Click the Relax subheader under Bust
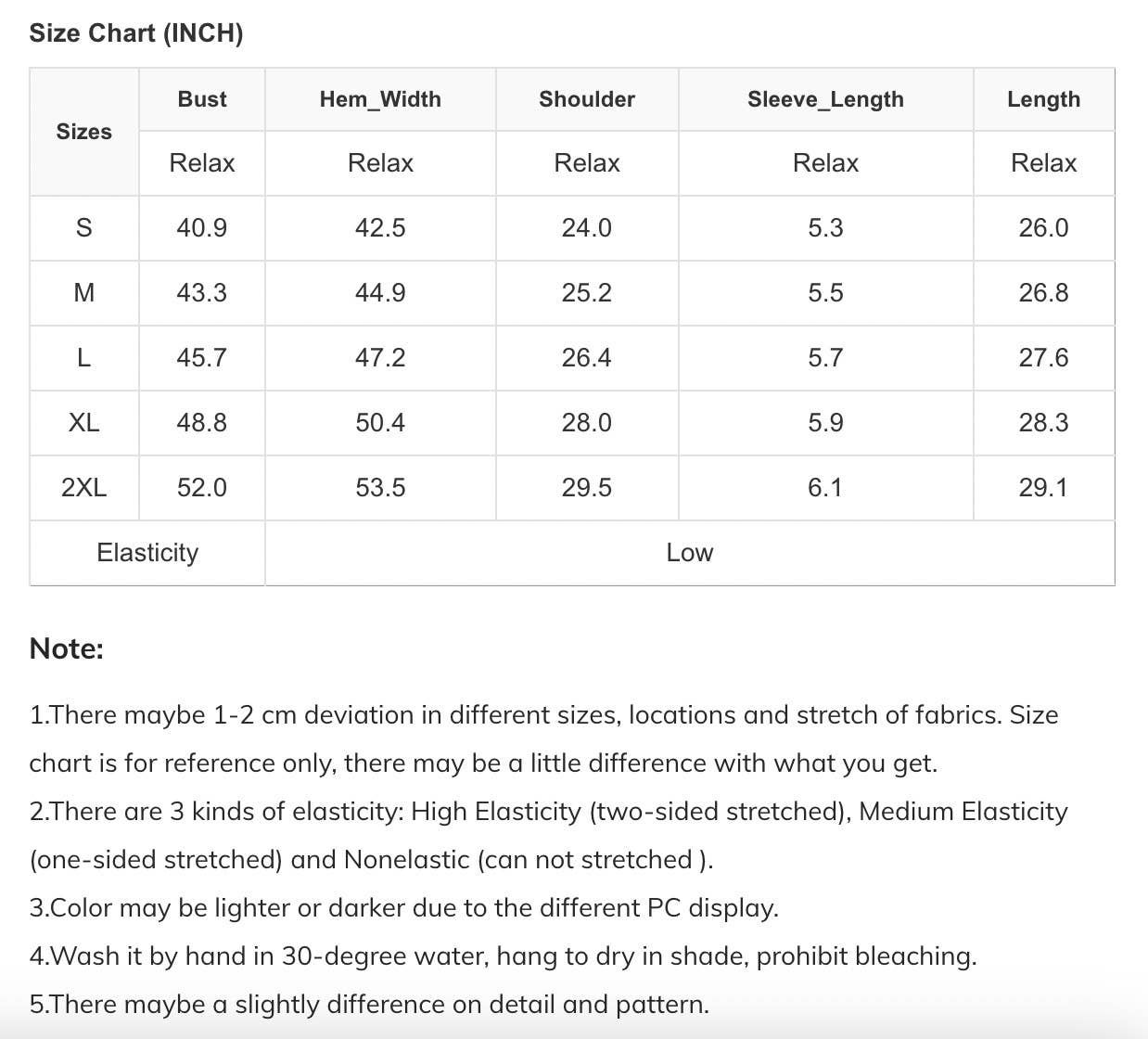This screenshot has height=1039, width=1148. click(x=202, y=163)
